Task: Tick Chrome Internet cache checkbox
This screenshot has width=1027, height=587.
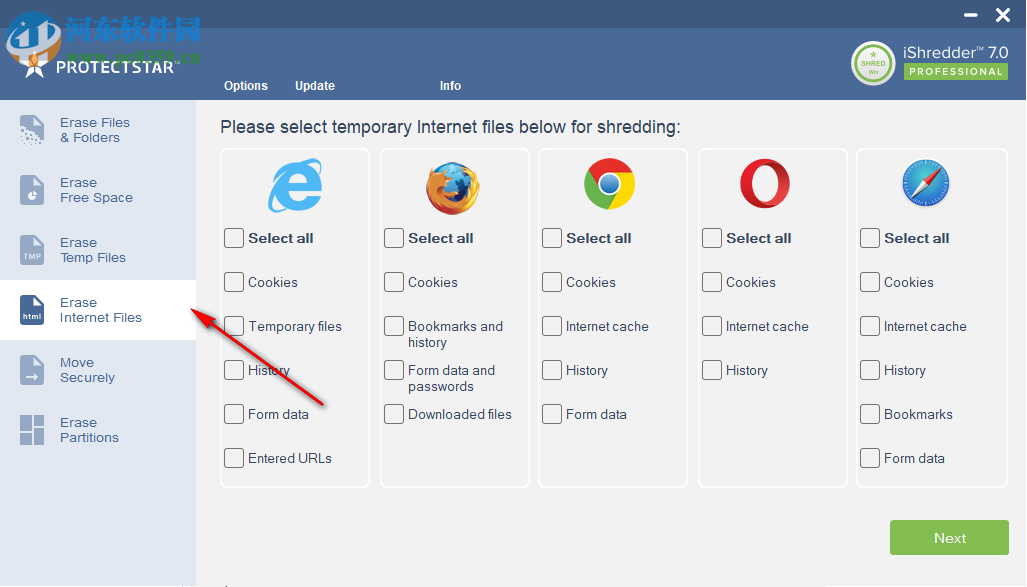Action: (x=552, y=326)
